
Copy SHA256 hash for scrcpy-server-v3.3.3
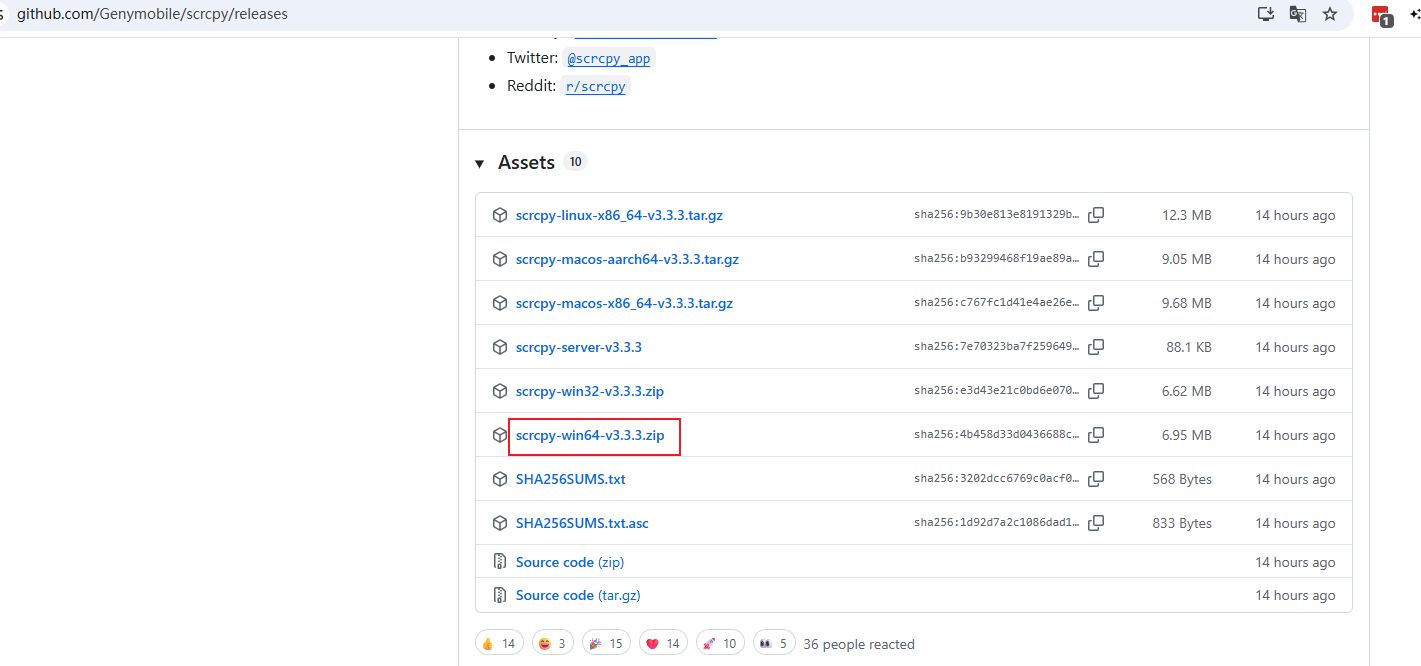1096,347
